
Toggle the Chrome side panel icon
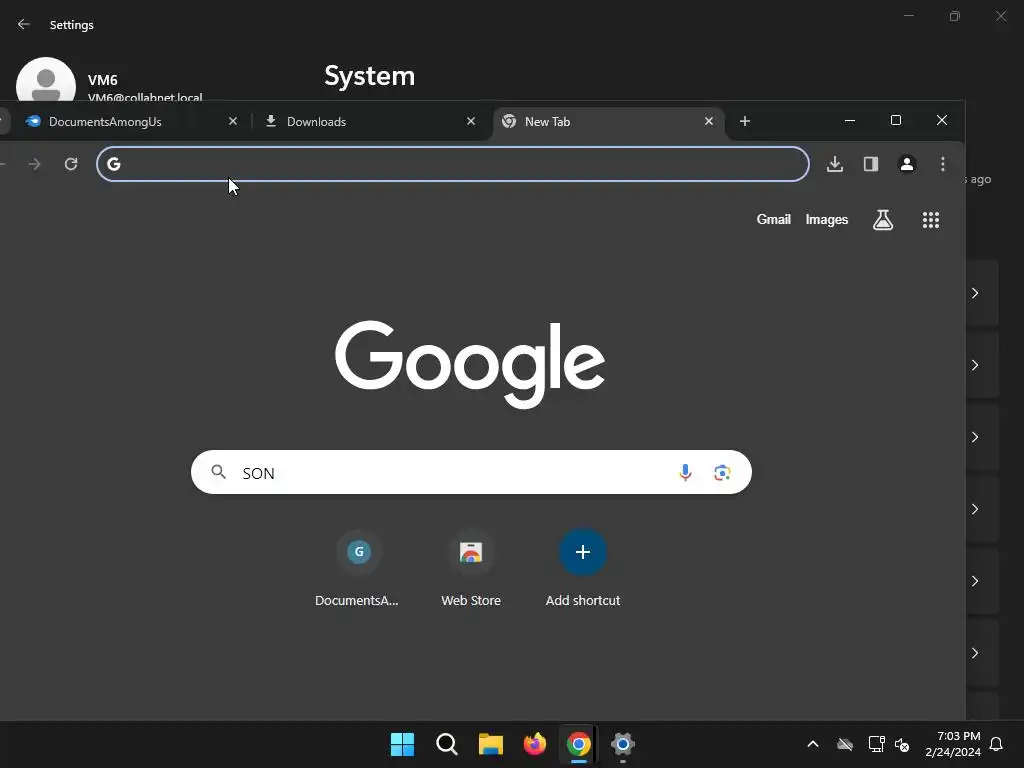pyautogui.click(x=871, y=164)
